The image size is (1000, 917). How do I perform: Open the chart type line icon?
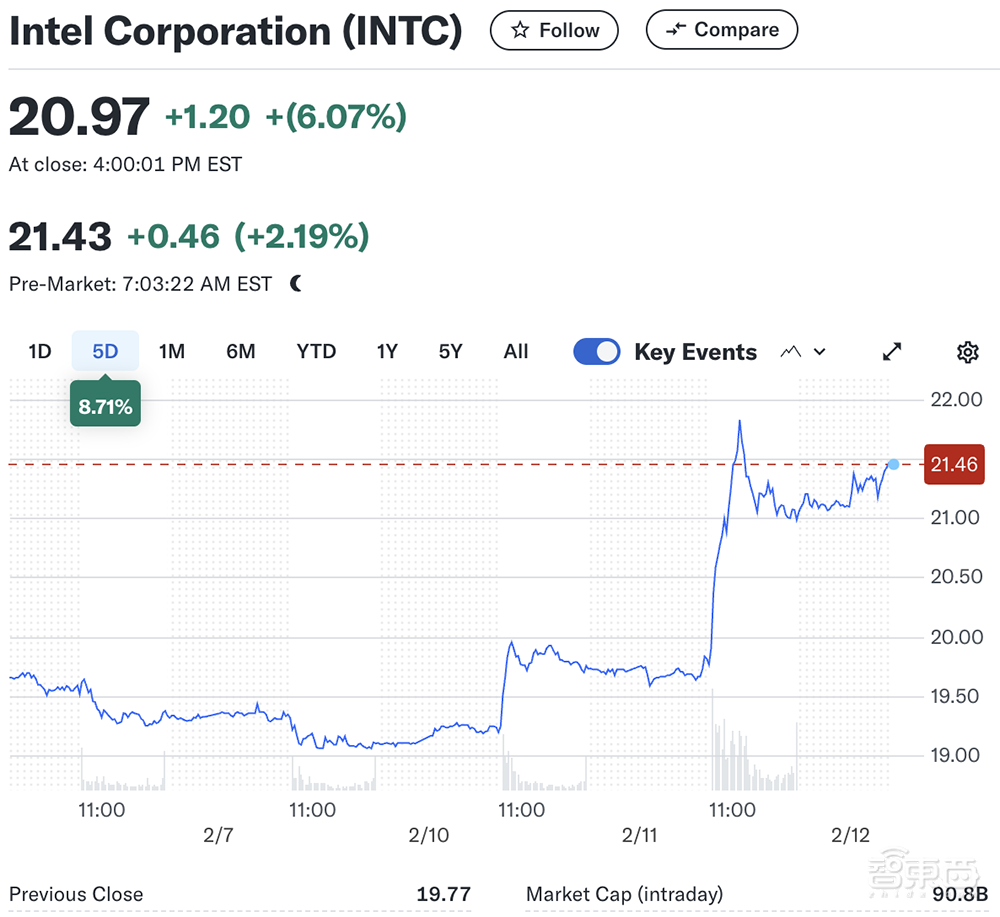(x=791, y=352)
